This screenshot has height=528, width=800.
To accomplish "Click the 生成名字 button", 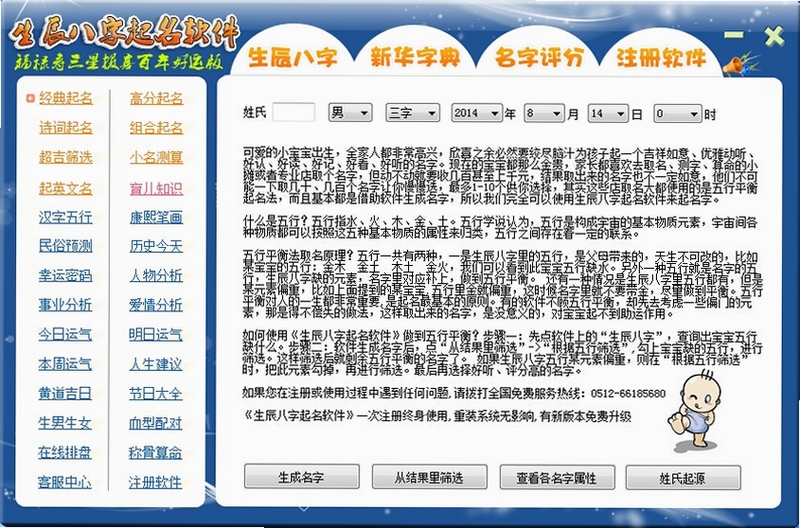I will (302, 476).
